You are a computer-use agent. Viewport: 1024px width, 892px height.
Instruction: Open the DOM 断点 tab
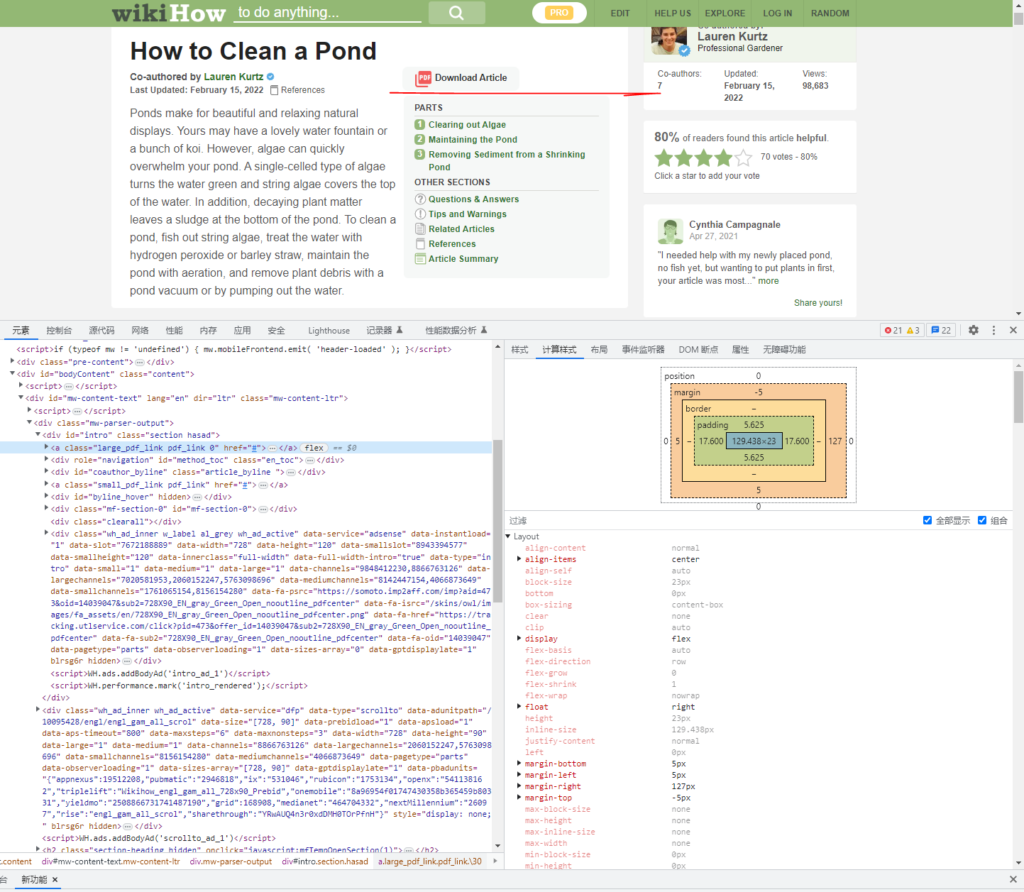click(x=698, y=350)
